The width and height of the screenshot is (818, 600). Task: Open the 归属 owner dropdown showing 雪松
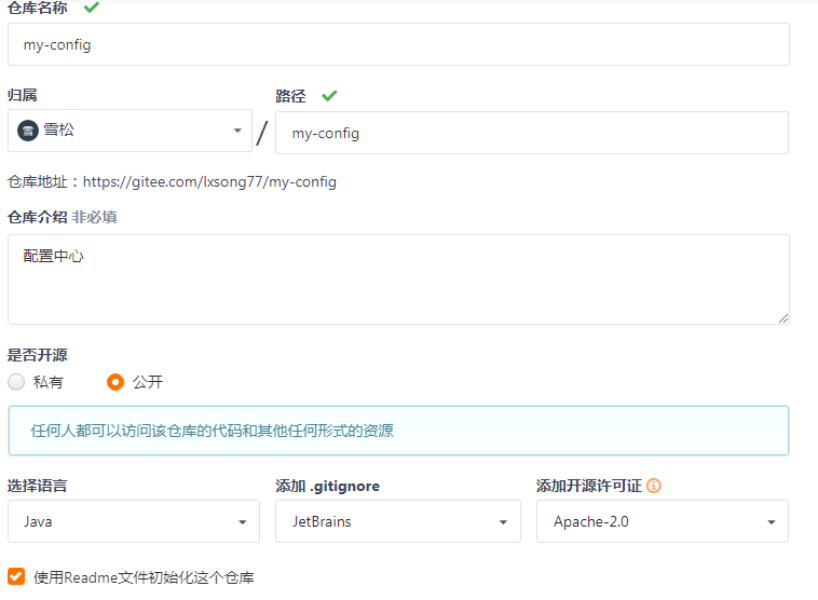(x=130, y=130)
